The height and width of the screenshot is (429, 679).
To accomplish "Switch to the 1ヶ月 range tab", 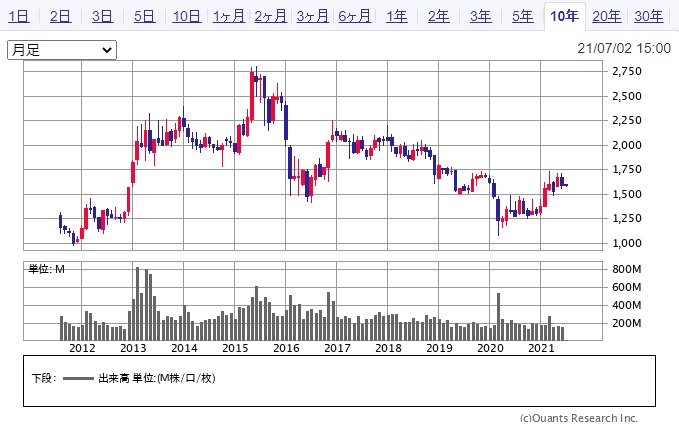I will click(229, 16).
